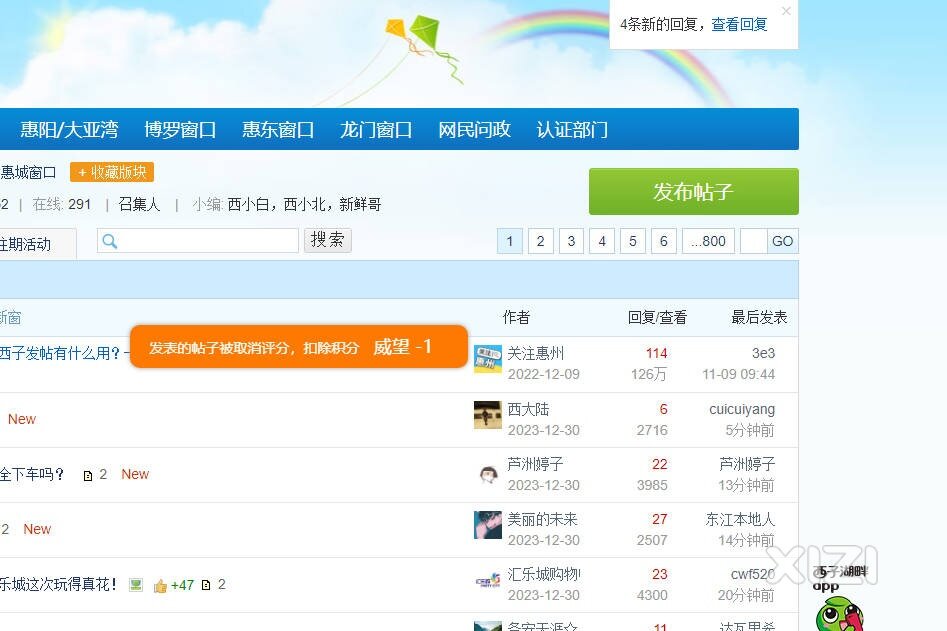The width and height of the screenshot is (947, 631).
Task: Click the 作者 column header
Action: pyautogui.click(x=516, y=318)
